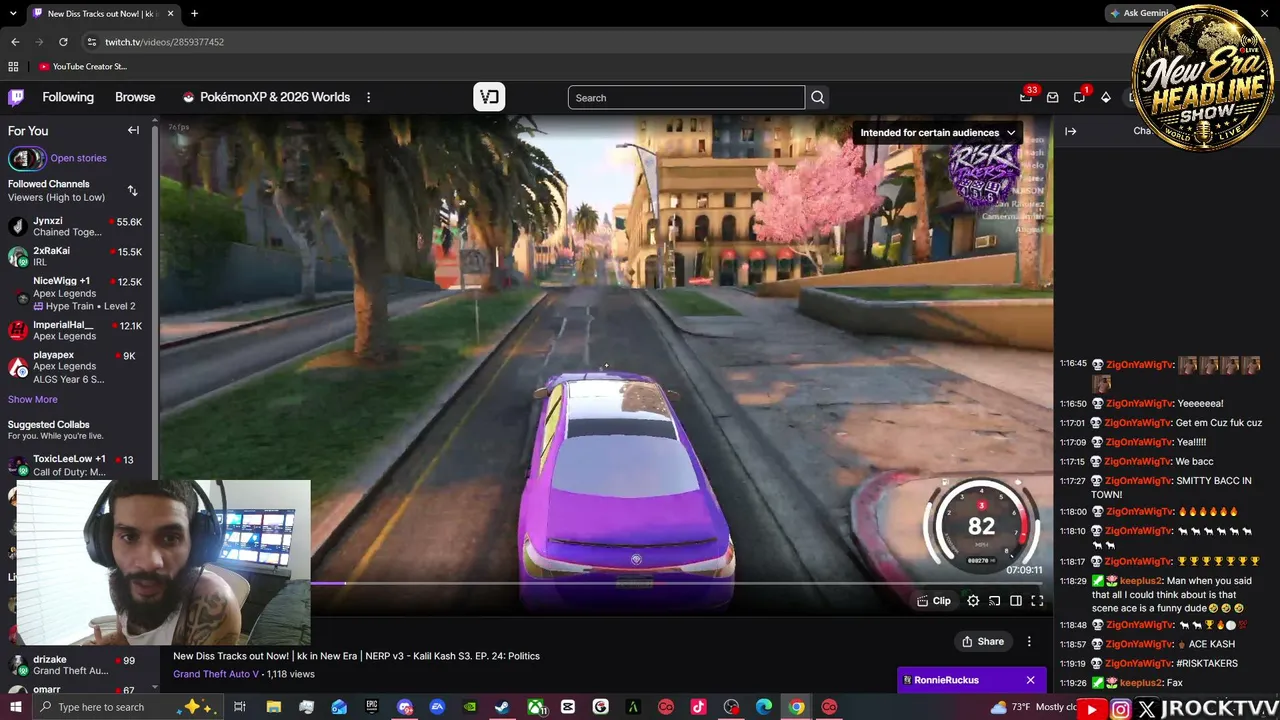Open the more options menu beside PokémonXP
The image size is (1280, 720).
click(368, 97)
